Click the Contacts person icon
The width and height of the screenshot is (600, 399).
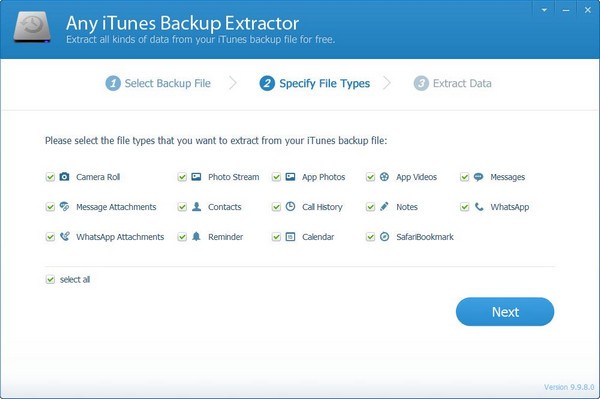tap(196, 207)
